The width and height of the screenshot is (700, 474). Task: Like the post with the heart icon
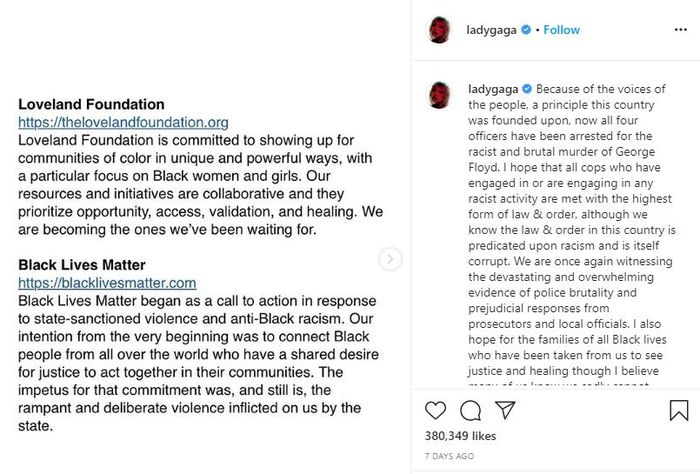coord(436,410)
